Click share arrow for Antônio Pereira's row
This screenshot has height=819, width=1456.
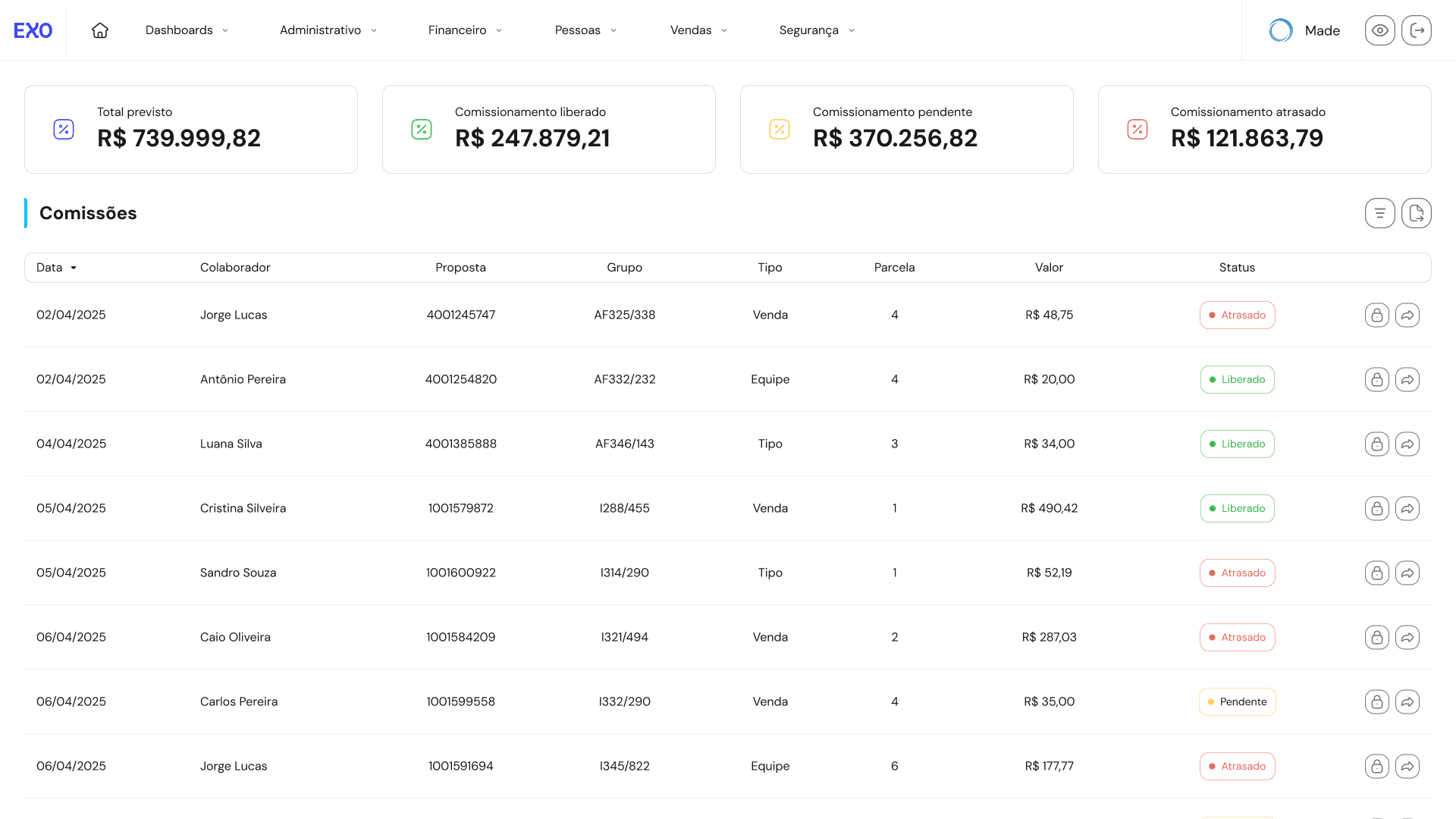pos(1407,380)
